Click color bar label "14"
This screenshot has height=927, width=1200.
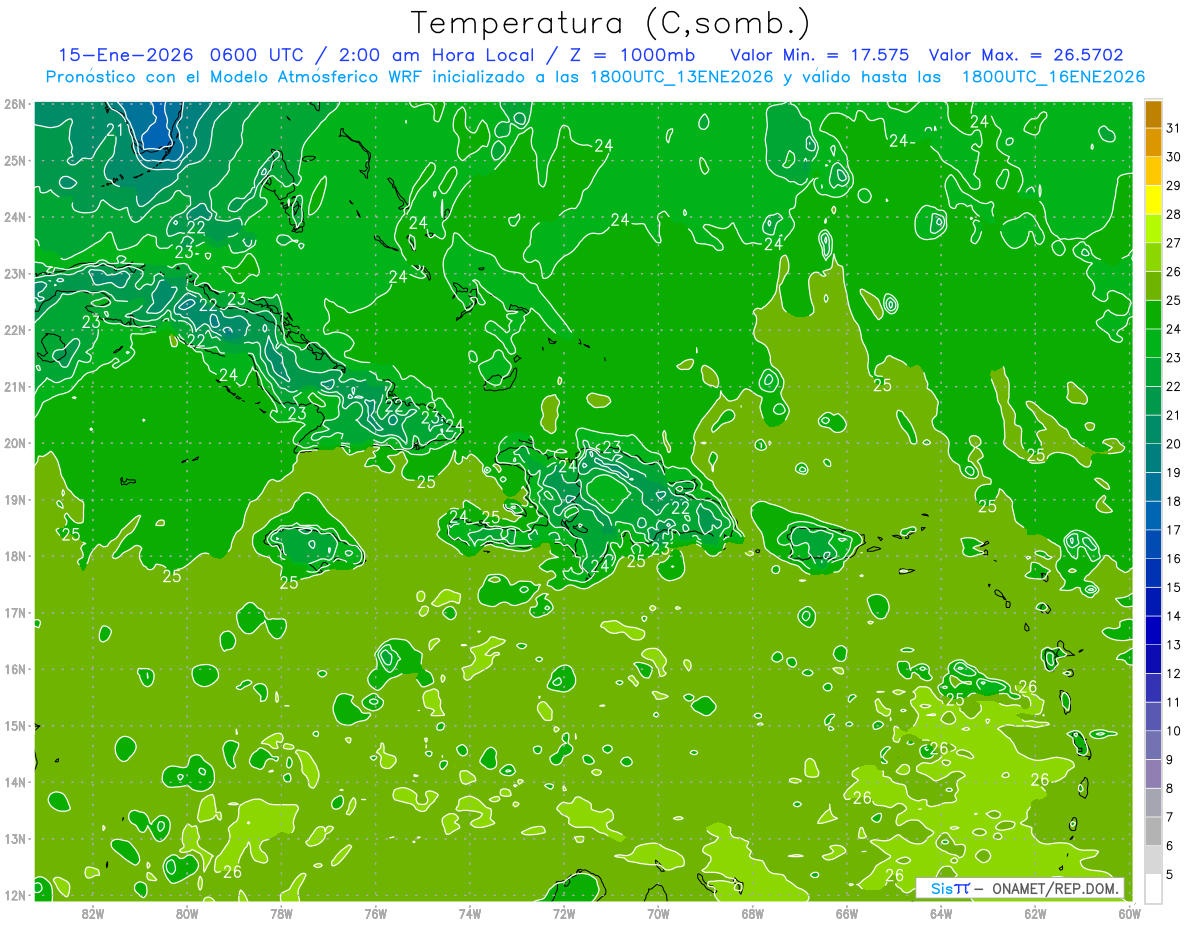(x=1173, y=617)
